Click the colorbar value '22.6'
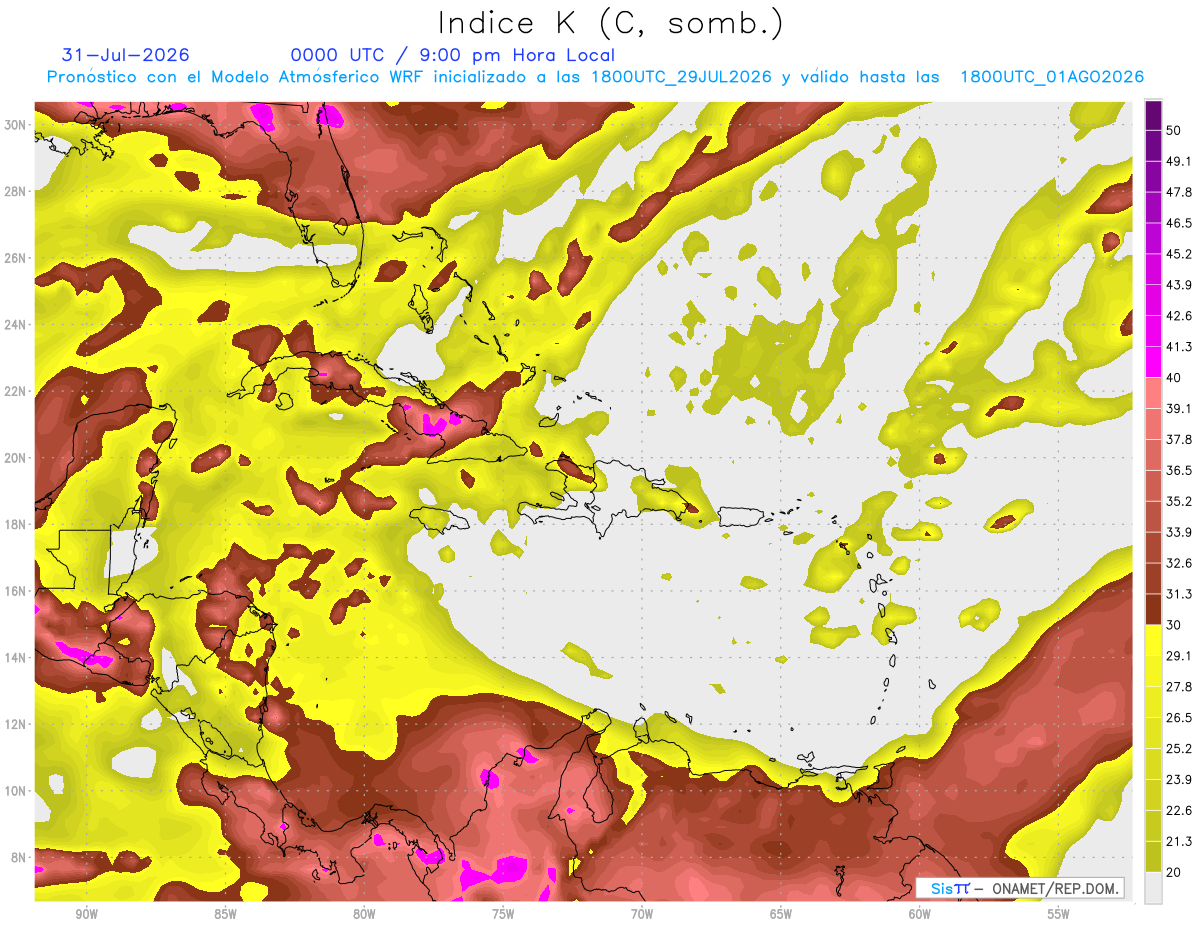Viewport: 1200px width, 927px height. click(x=1180, y=810)
